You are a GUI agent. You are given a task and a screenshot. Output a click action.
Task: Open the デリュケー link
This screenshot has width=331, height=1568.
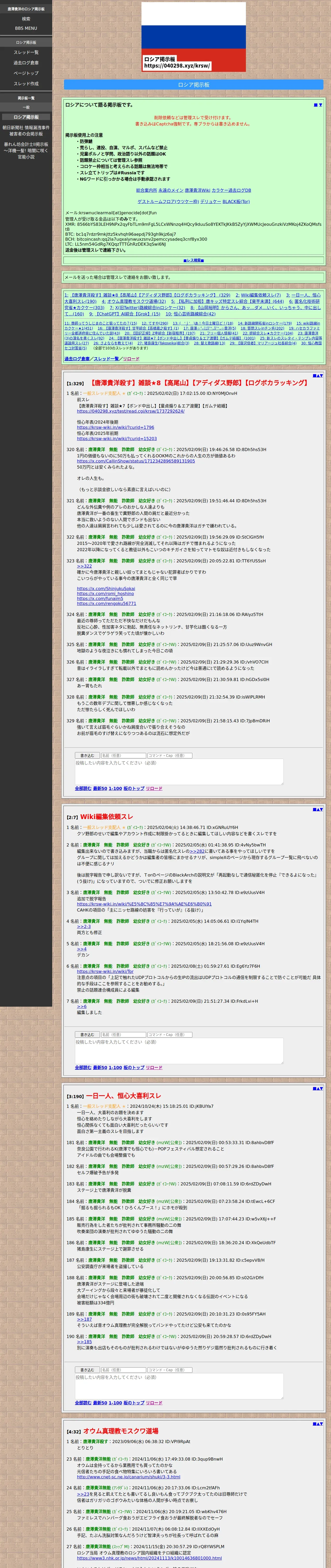pyautogui.click(x=210, y=201)
